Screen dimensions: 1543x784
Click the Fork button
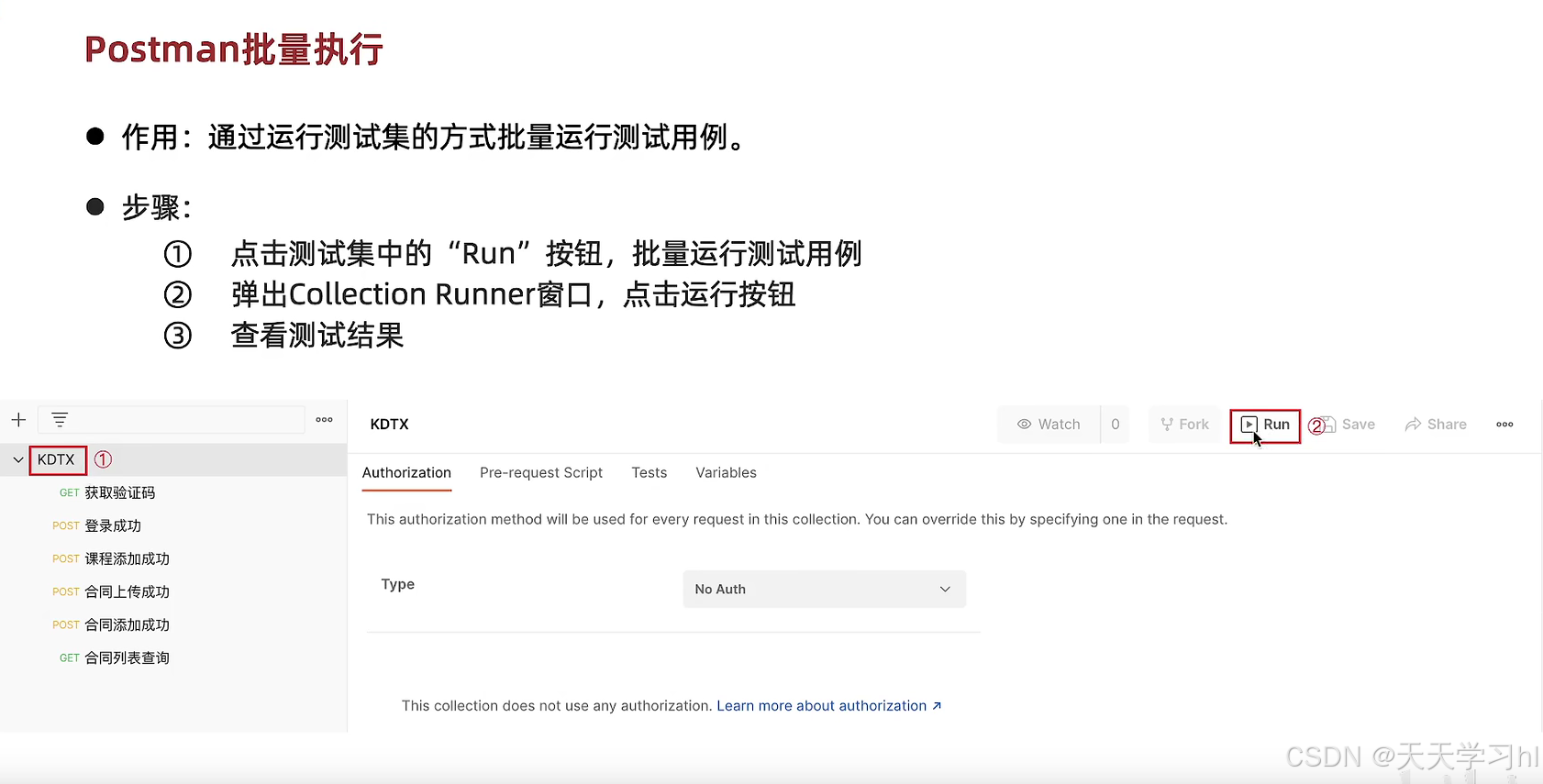click(1184, 425)
